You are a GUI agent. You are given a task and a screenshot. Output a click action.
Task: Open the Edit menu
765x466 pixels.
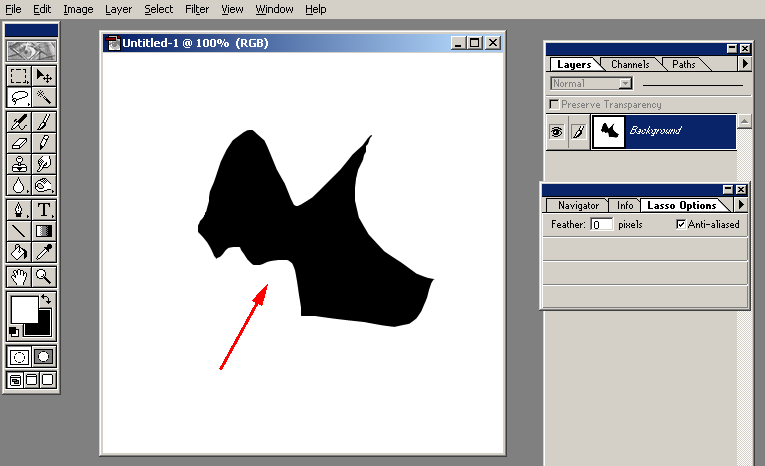click(42, 9)
